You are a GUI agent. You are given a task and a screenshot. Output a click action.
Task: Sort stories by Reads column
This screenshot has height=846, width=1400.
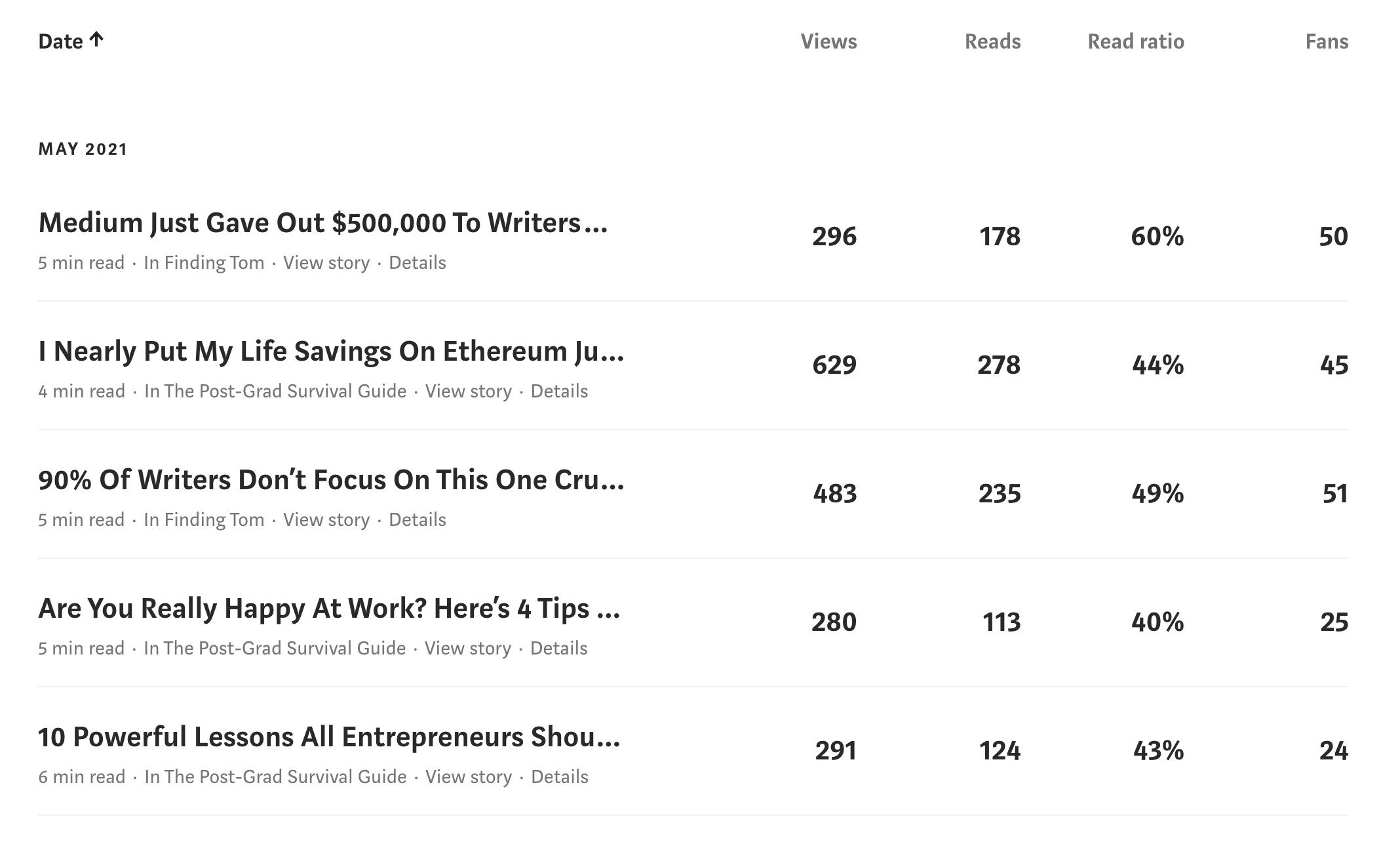coord(992,41)
